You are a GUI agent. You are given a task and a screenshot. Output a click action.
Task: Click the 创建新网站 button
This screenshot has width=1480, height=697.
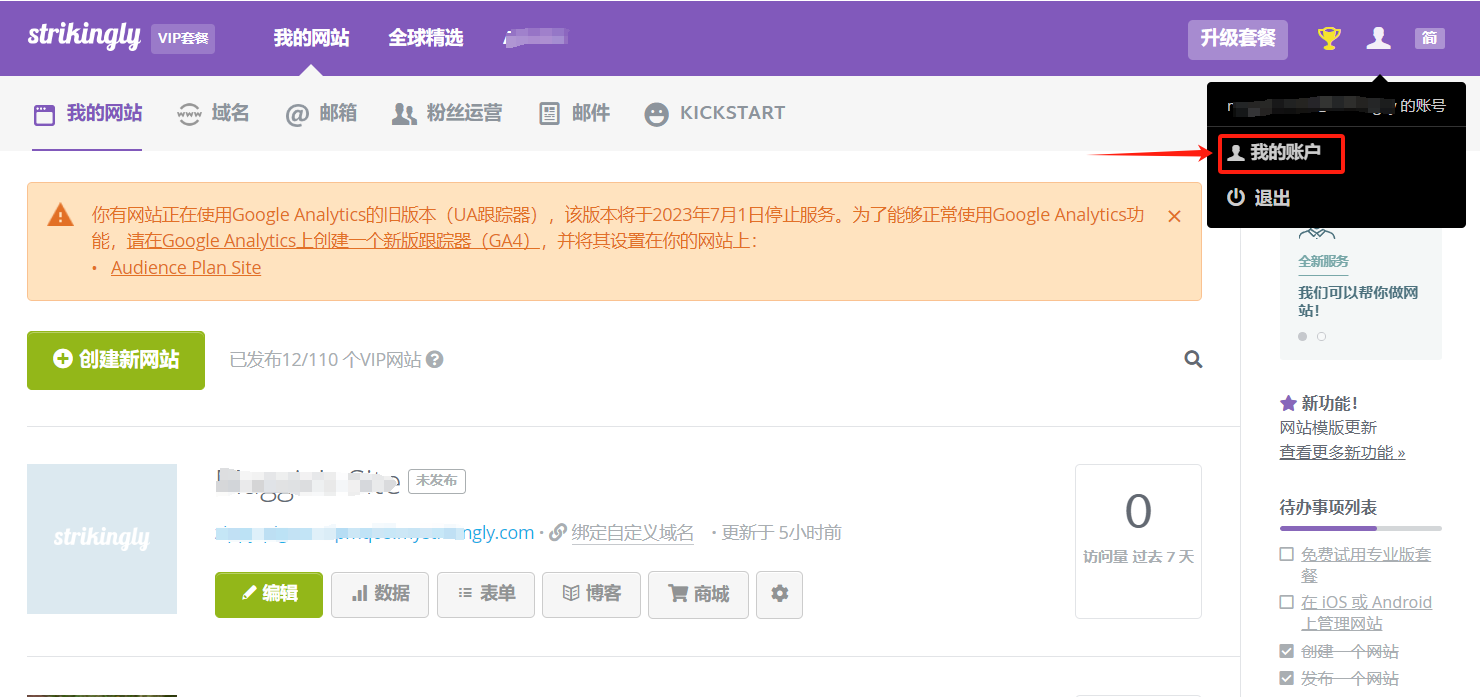coord(115,360)
